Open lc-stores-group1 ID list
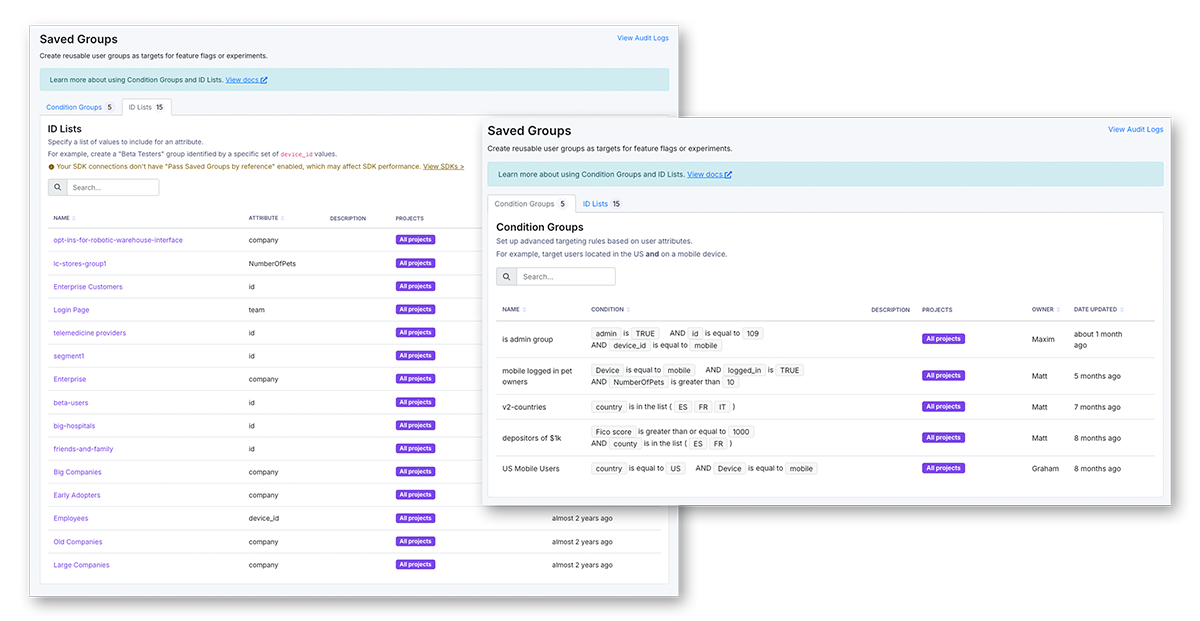1200x621 pixels. (x=80, y=263)
